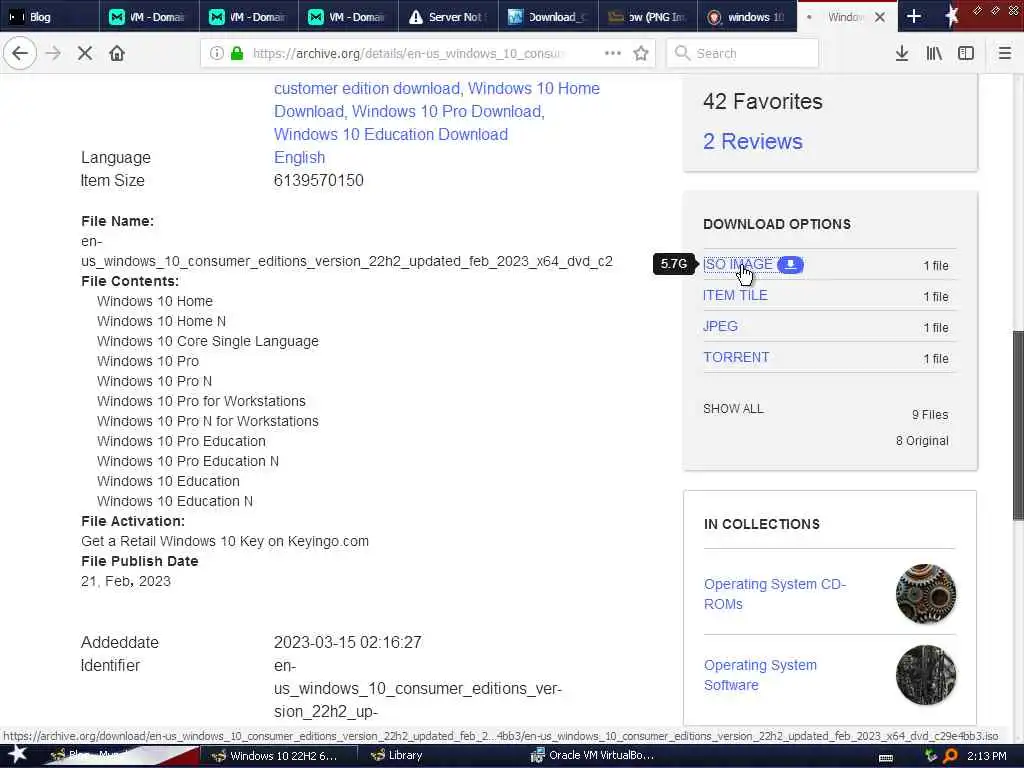Screen dimensions: 1024x768
Task: Click the English language link
Action: [x=299, y=157]
